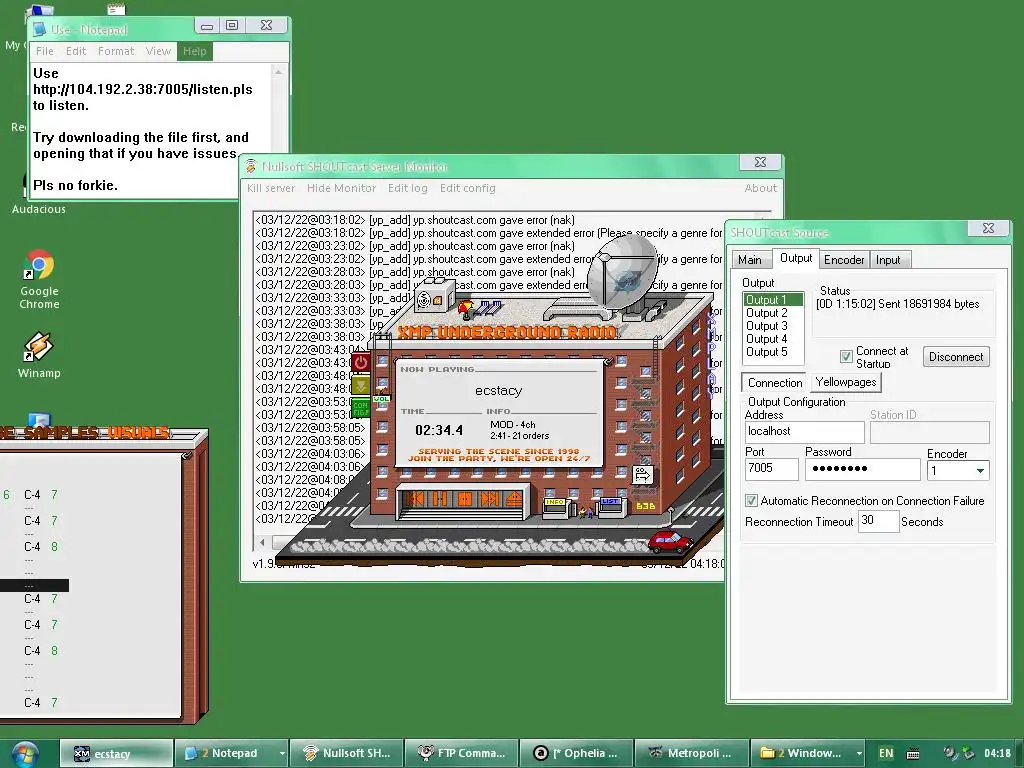Select the Yellowpages sub-tab
The height and width of the screenshot is (768, 1024).
point(846,382)
